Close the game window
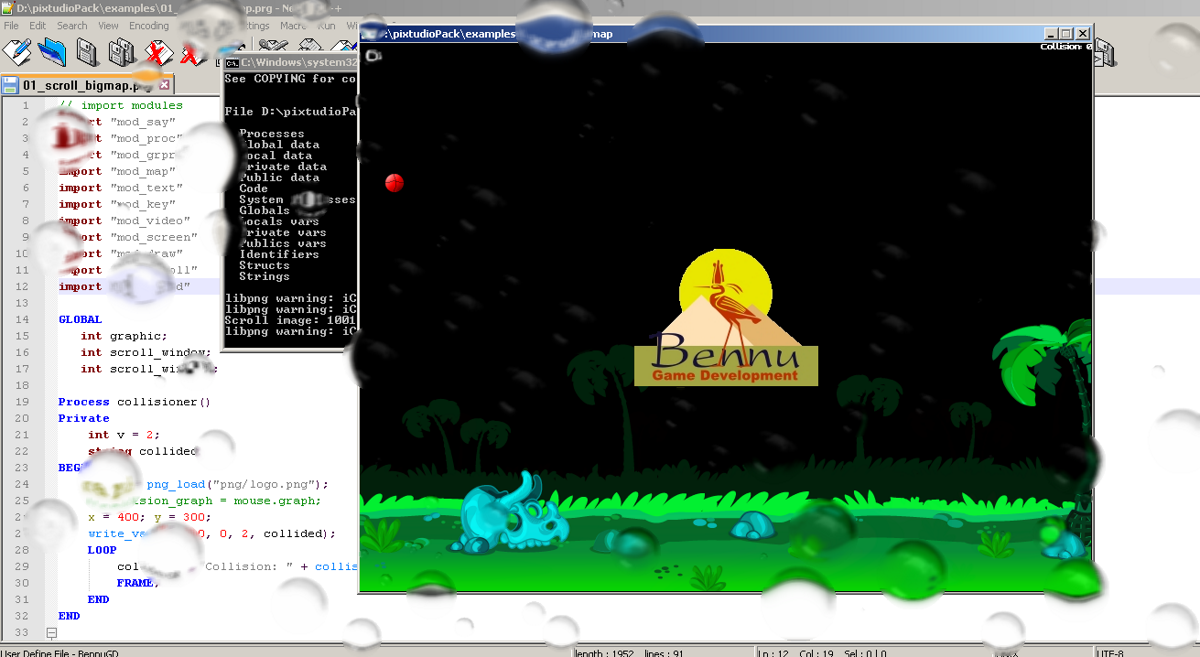Screen dimensions: 1200x657 (x=1082, y=34)
